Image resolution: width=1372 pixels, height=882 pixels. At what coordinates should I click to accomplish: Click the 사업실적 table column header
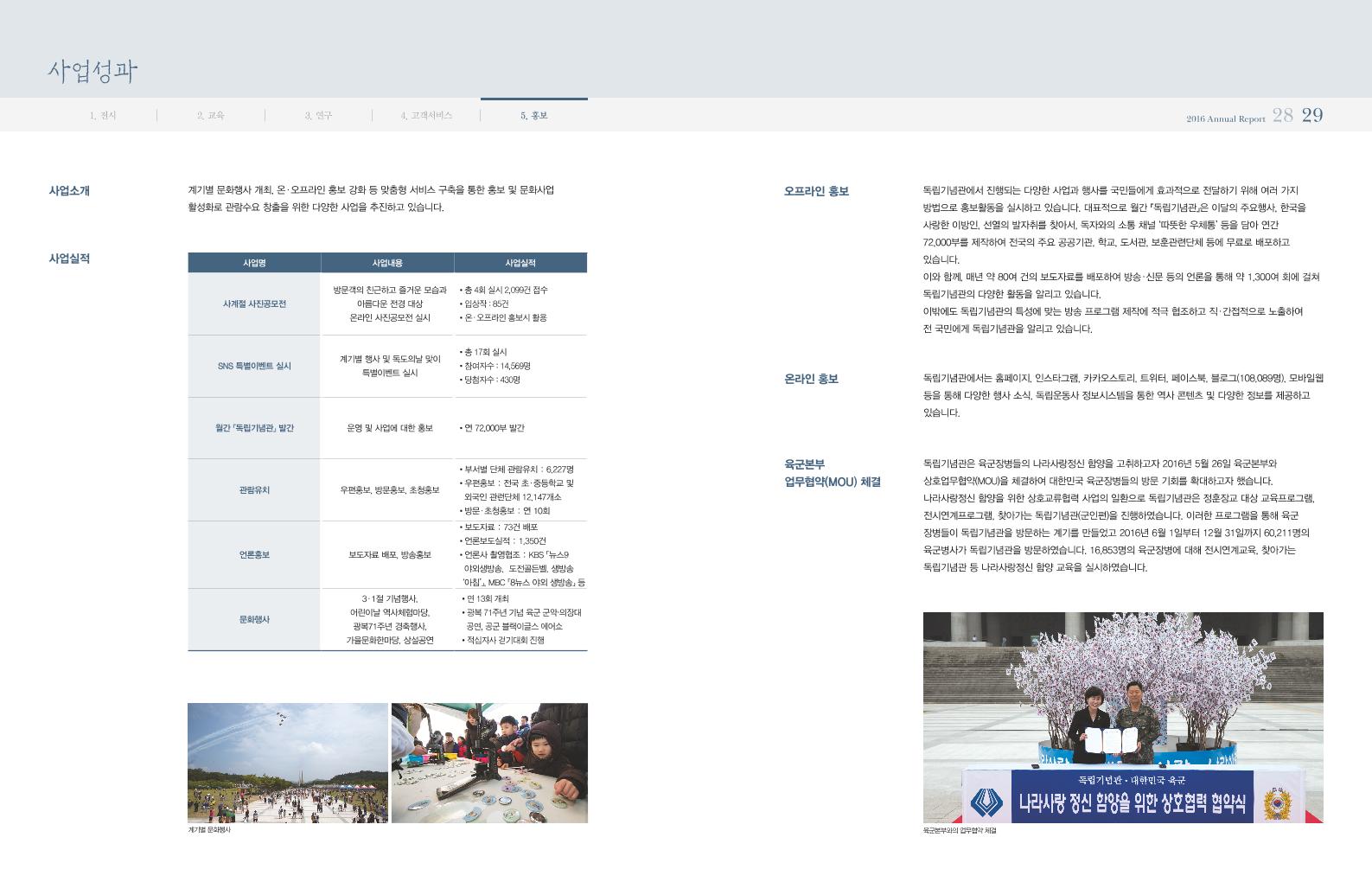(520, 262)
